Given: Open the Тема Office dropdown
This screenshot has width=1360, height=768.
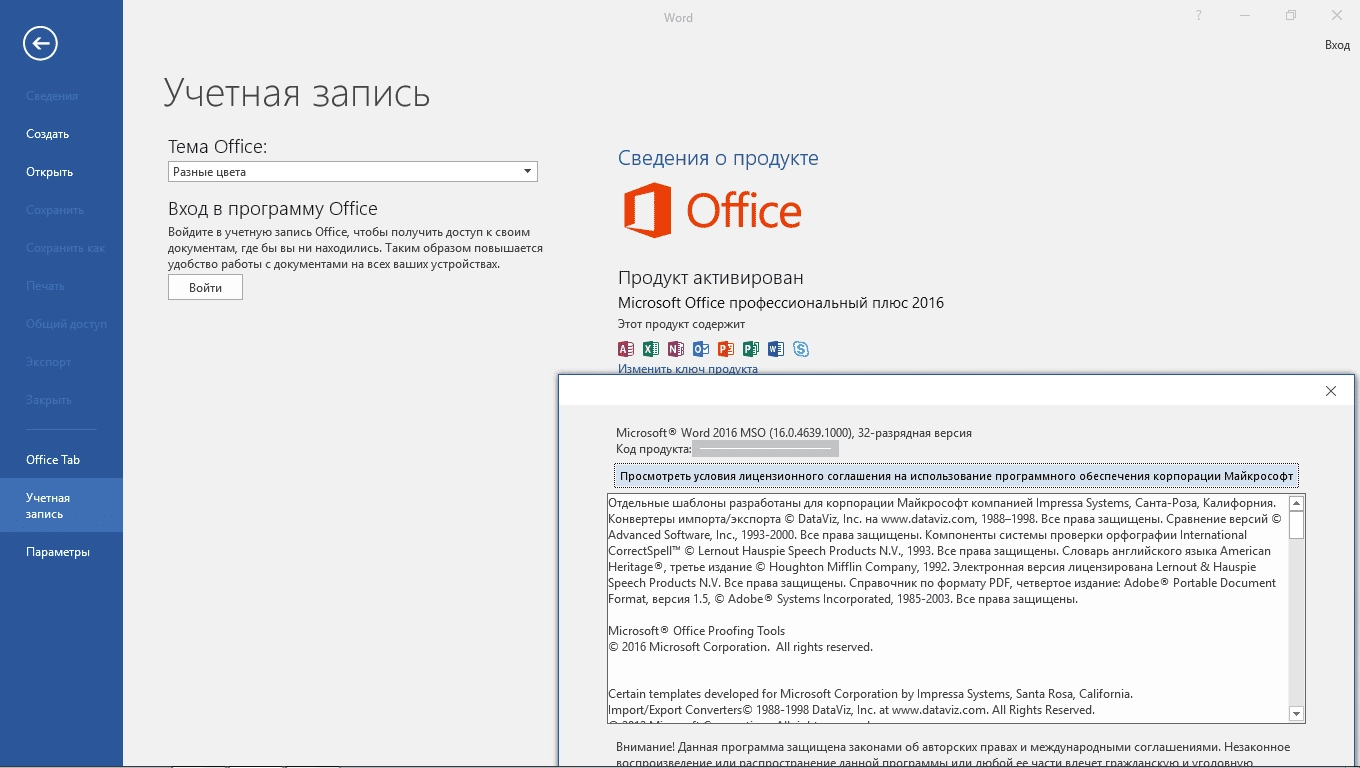Looking at the screenshot, I should pyautogui.click(x=353, y=172).
